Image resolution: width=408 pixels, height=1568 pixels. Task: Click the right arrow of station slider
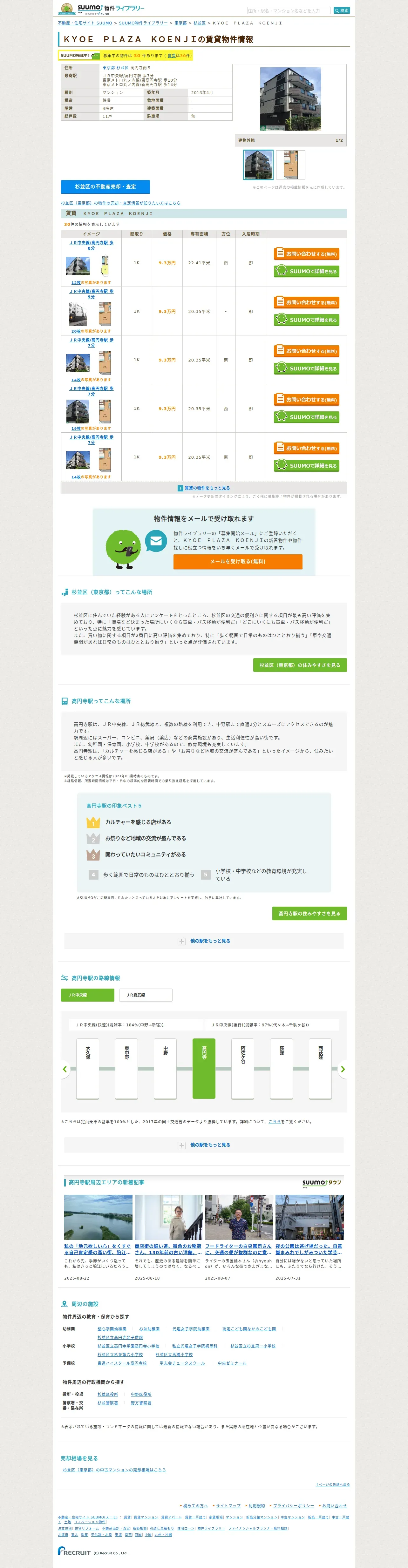pos(342,1070)
